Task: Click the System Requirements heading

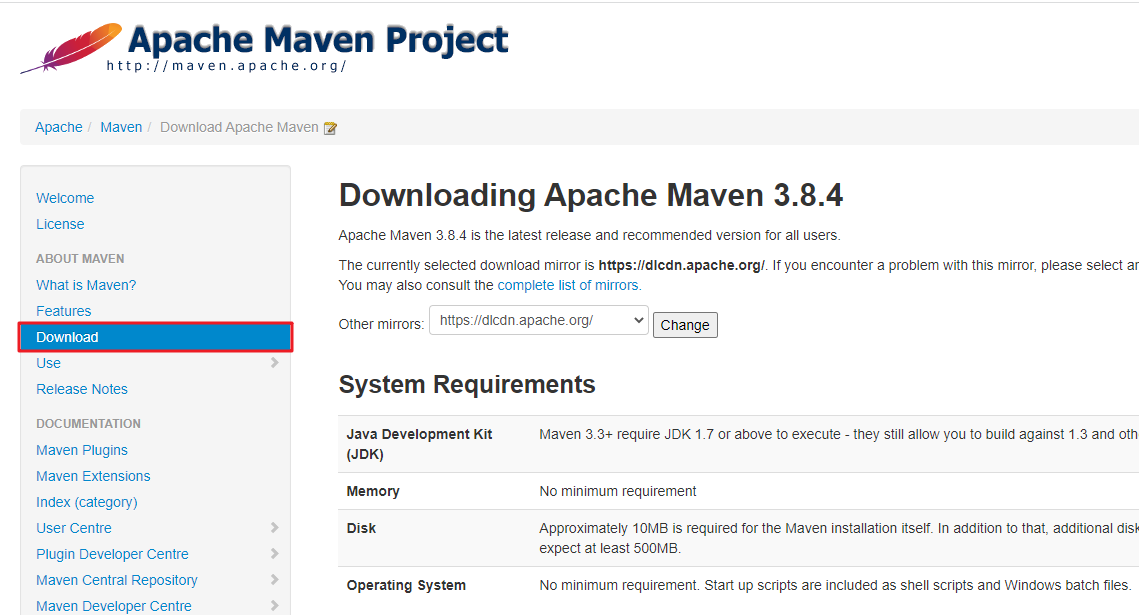Action: [467, 385]
